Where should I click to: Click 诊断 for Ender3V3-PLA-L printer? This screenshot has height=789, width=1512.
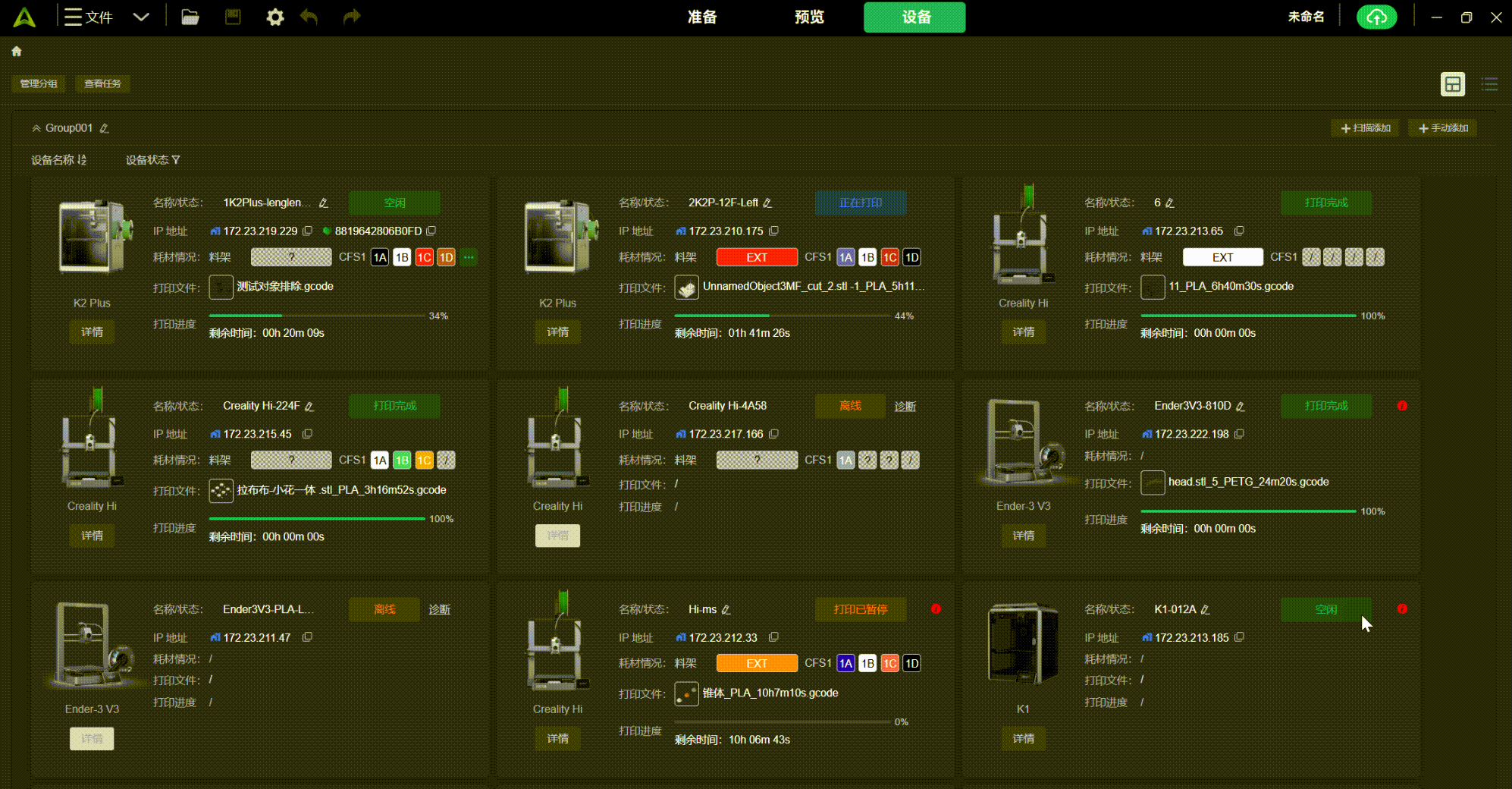[439, 609]
